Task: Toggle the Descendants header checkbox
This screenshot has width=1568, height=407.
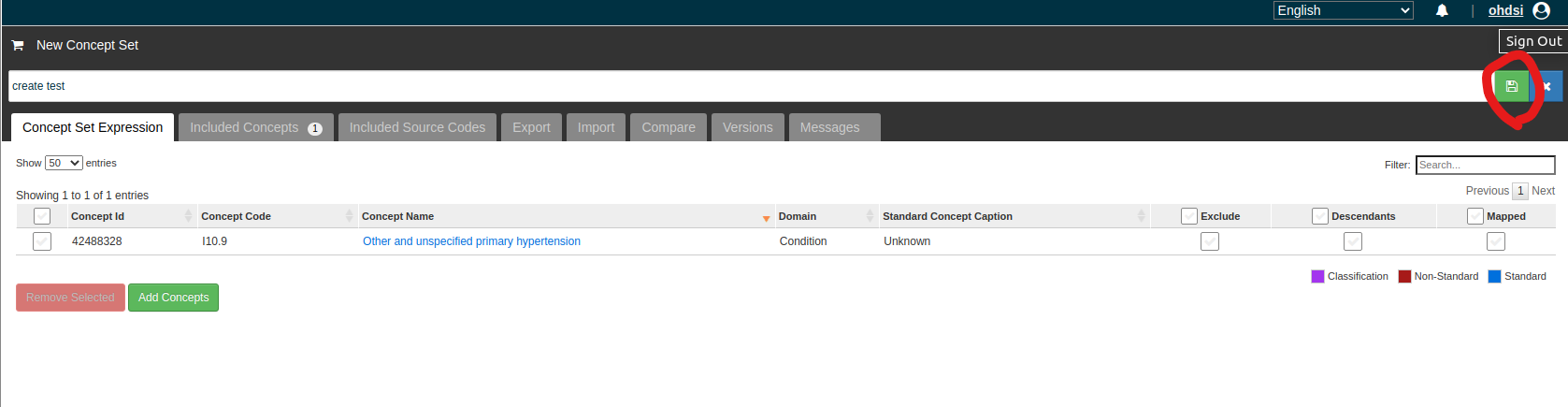Action: [1320, 216]
